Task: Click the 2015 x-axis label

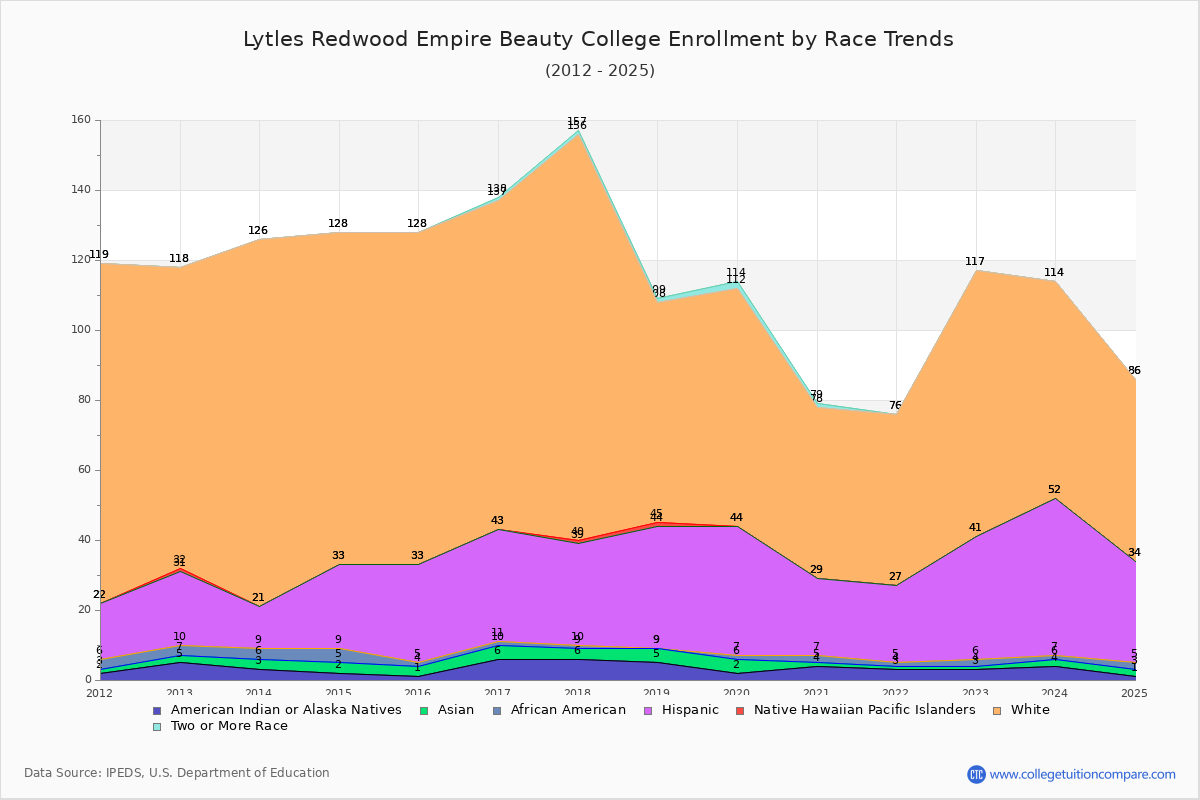Action: [x=339, y=693]
